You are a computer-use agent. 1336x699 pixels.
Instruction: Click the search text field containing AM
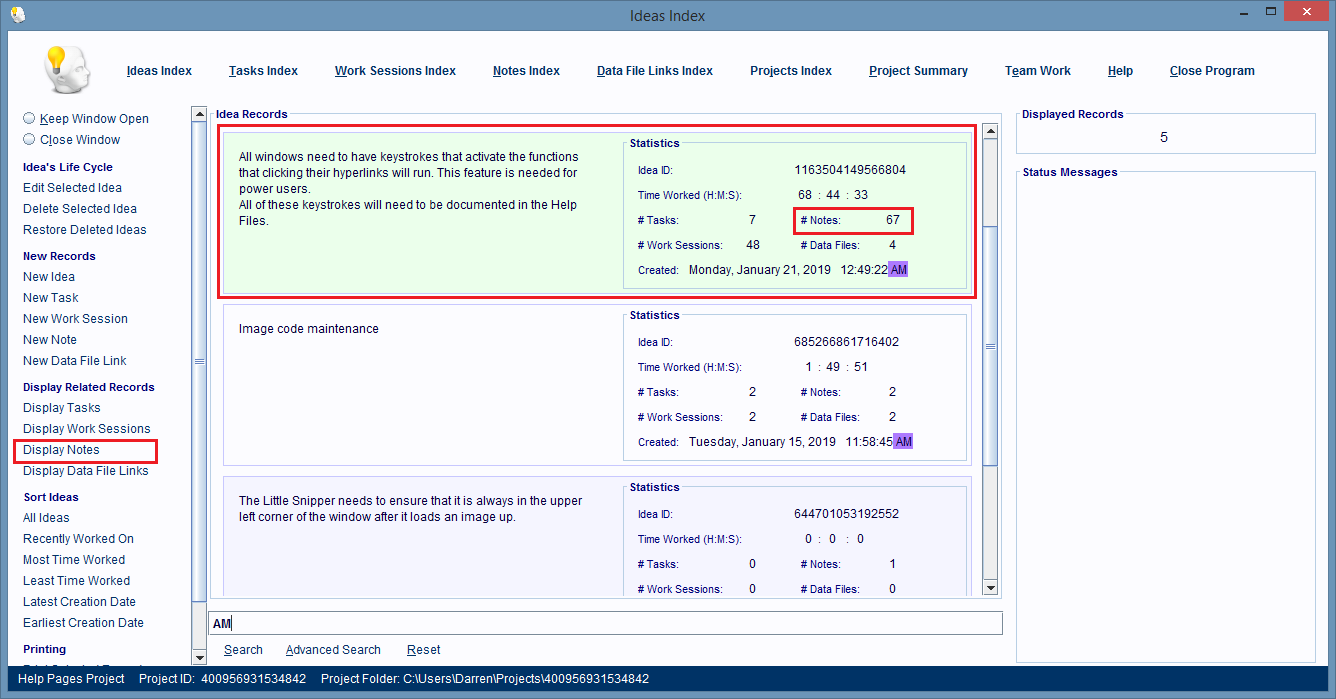coord(605,623)
